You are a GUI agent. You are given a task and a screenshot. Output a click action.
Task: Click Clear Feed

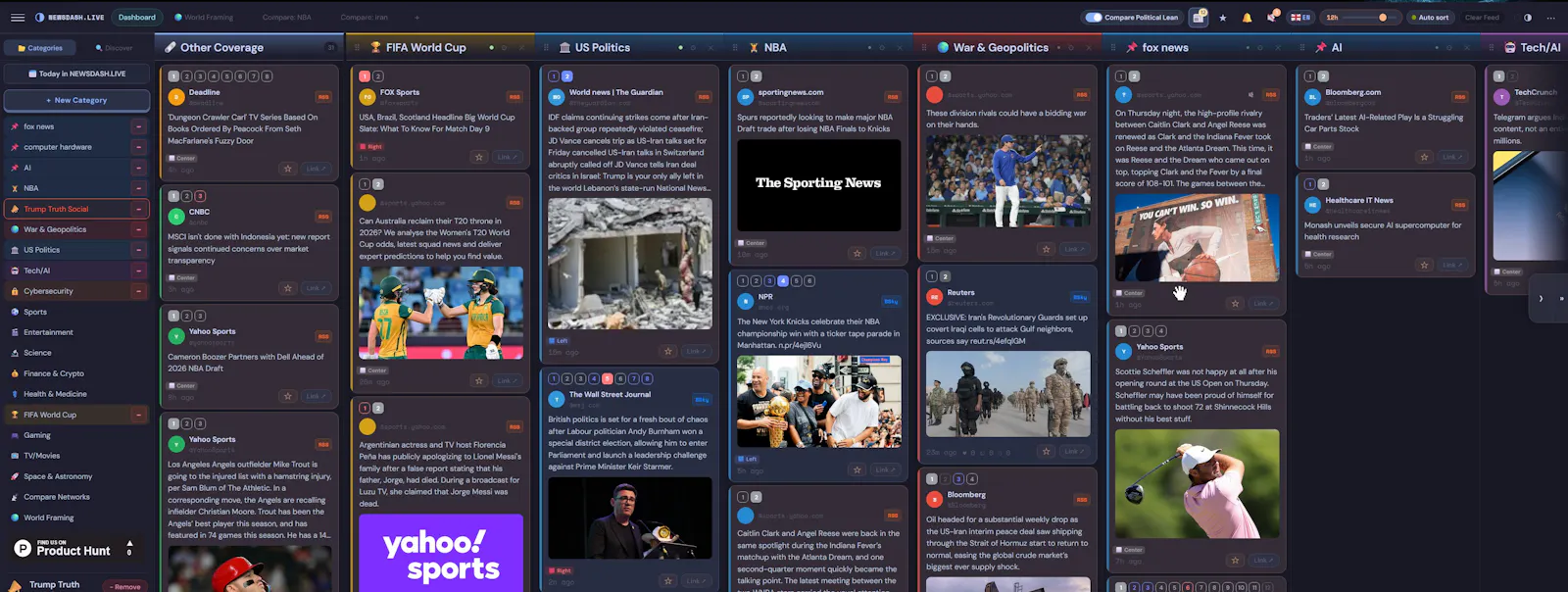tap(1482, 17)
